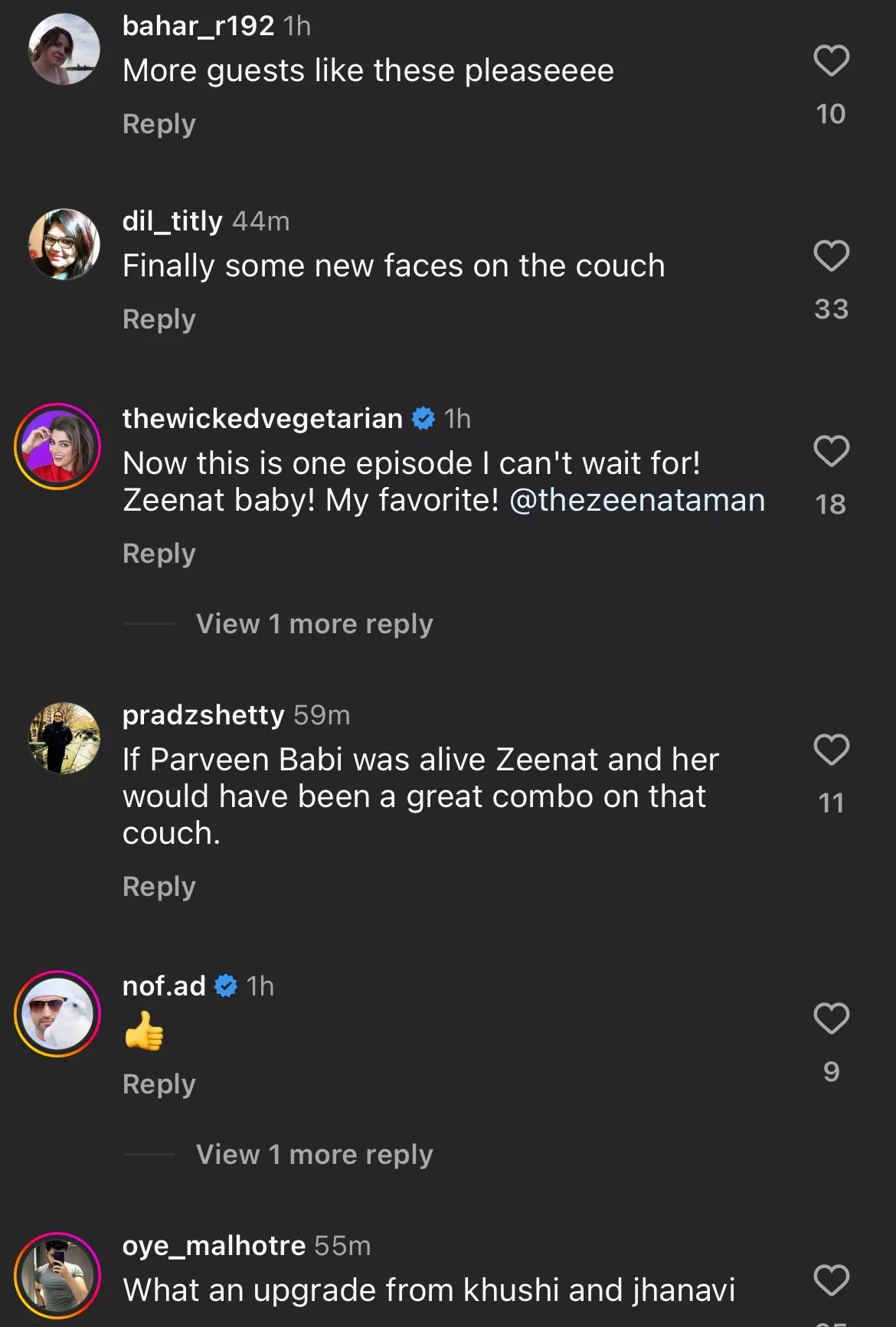Reply to dil_titly's comment
The height and width of the screenshot is (1327, 896).
(159, 319)
